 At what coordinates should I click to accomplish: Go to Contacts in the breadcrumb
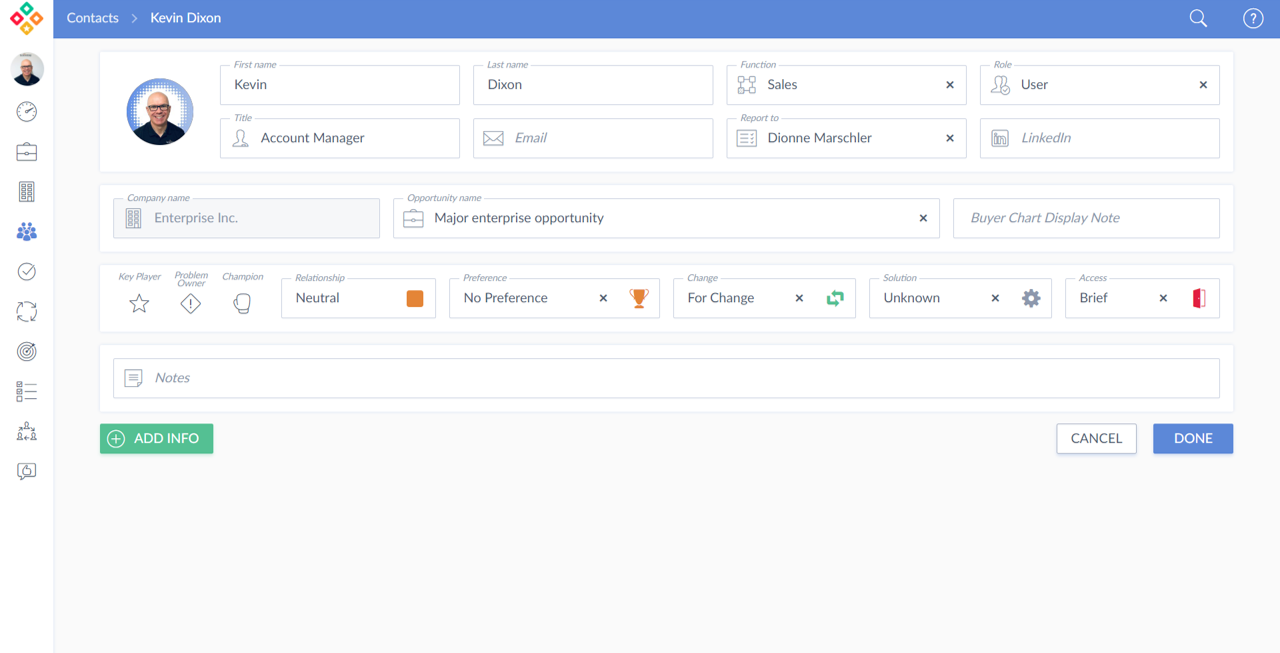pyautogui.click(x=92, y=18)
